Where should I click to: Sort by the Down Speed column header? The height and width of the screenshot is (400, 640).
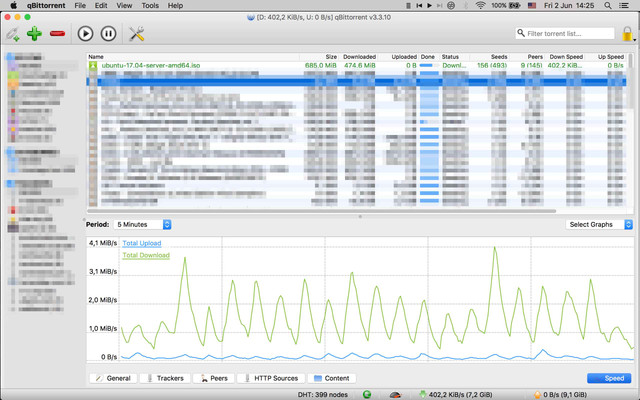[565, 57]
